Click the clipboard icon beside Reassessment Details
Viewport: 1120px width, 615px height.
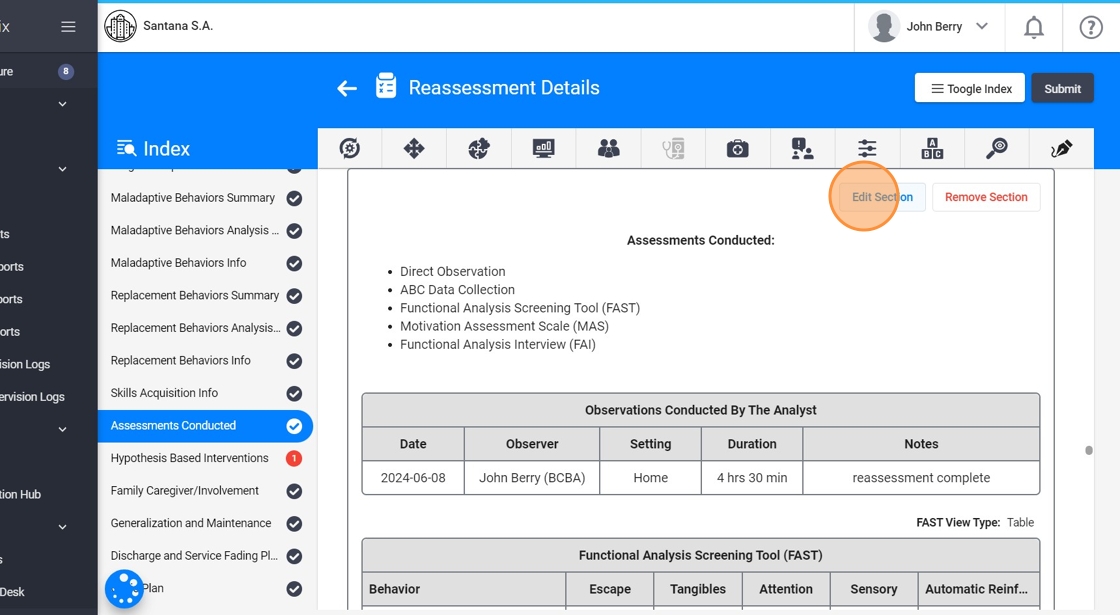pos(386,86)
